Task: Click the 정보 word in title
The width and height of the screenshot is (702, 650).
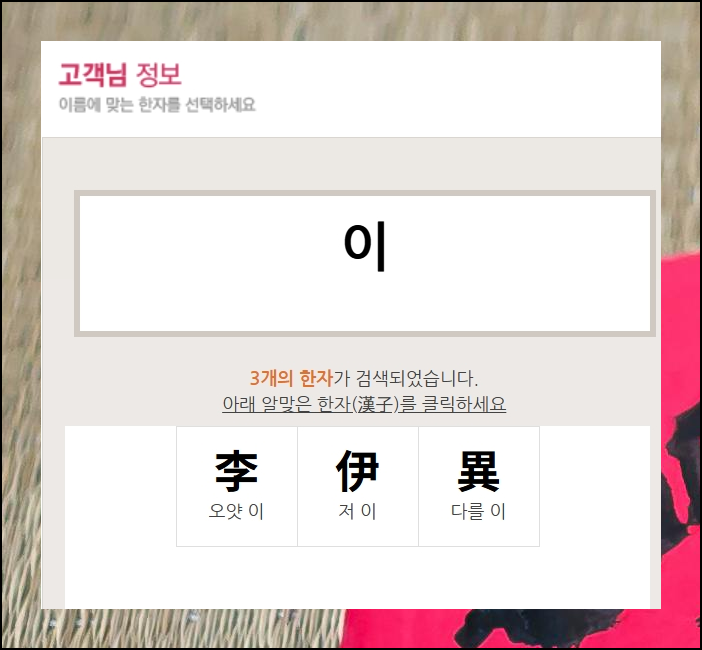Action: [158, 74]
